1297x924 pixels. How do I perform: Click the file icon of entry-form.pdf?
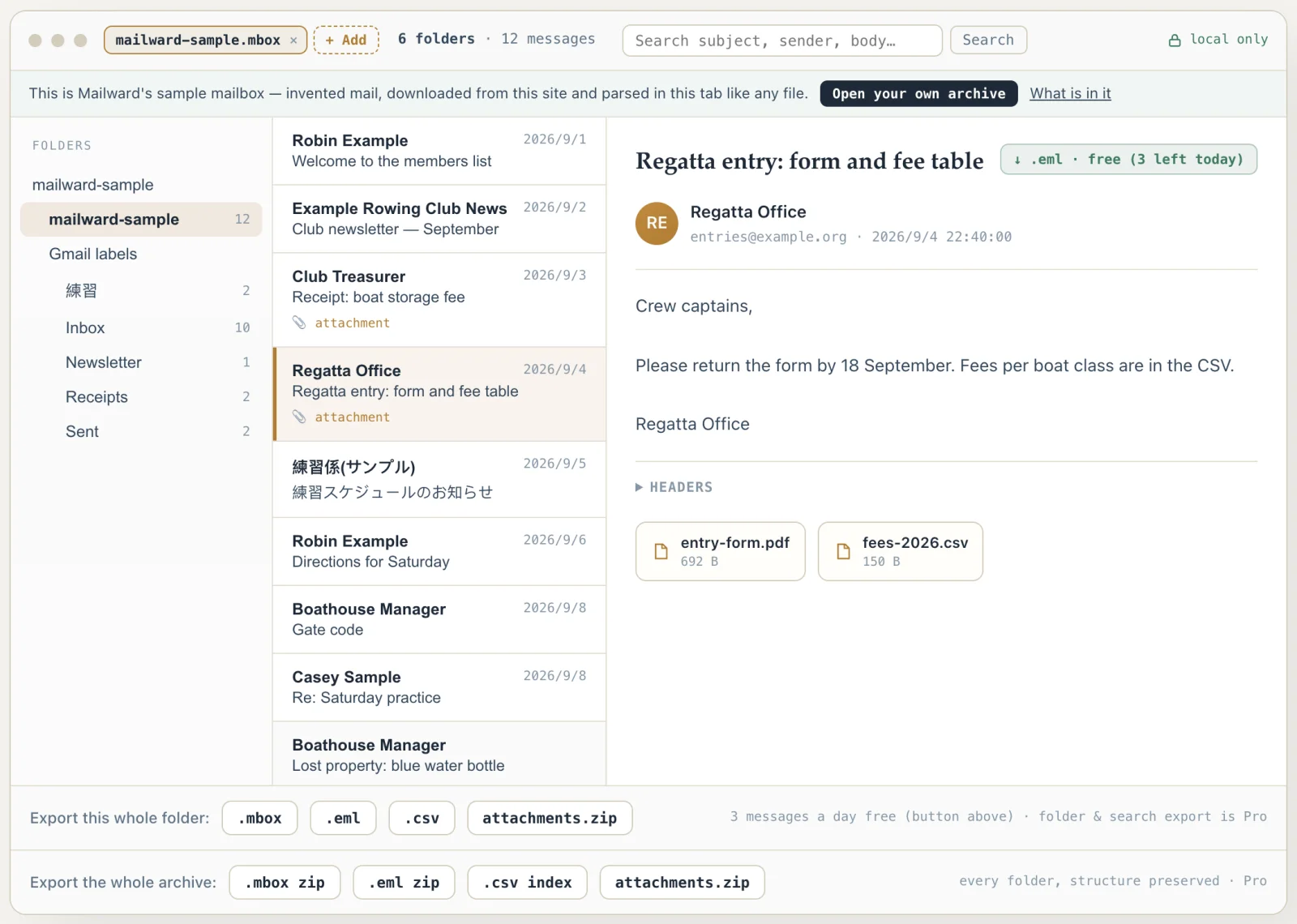pyautogui.click(x=661, y=551)
